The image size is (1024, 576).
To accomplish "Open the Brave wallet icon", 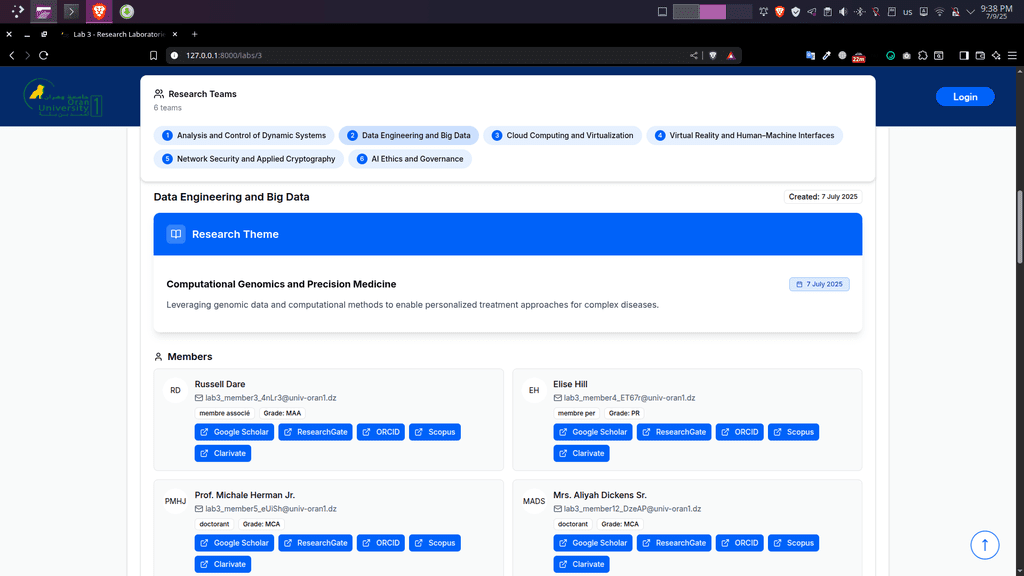I will coord(980,56).
